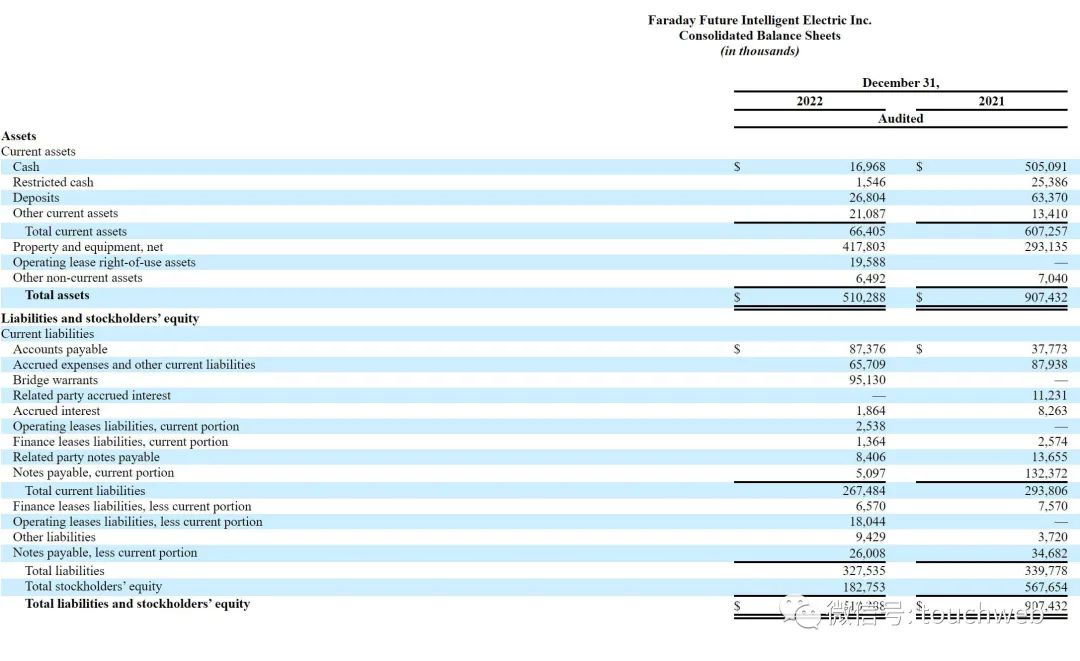Select accounts payable value 37,773
Viewport: 1080px width, 661px height.
coord(1049,349)
